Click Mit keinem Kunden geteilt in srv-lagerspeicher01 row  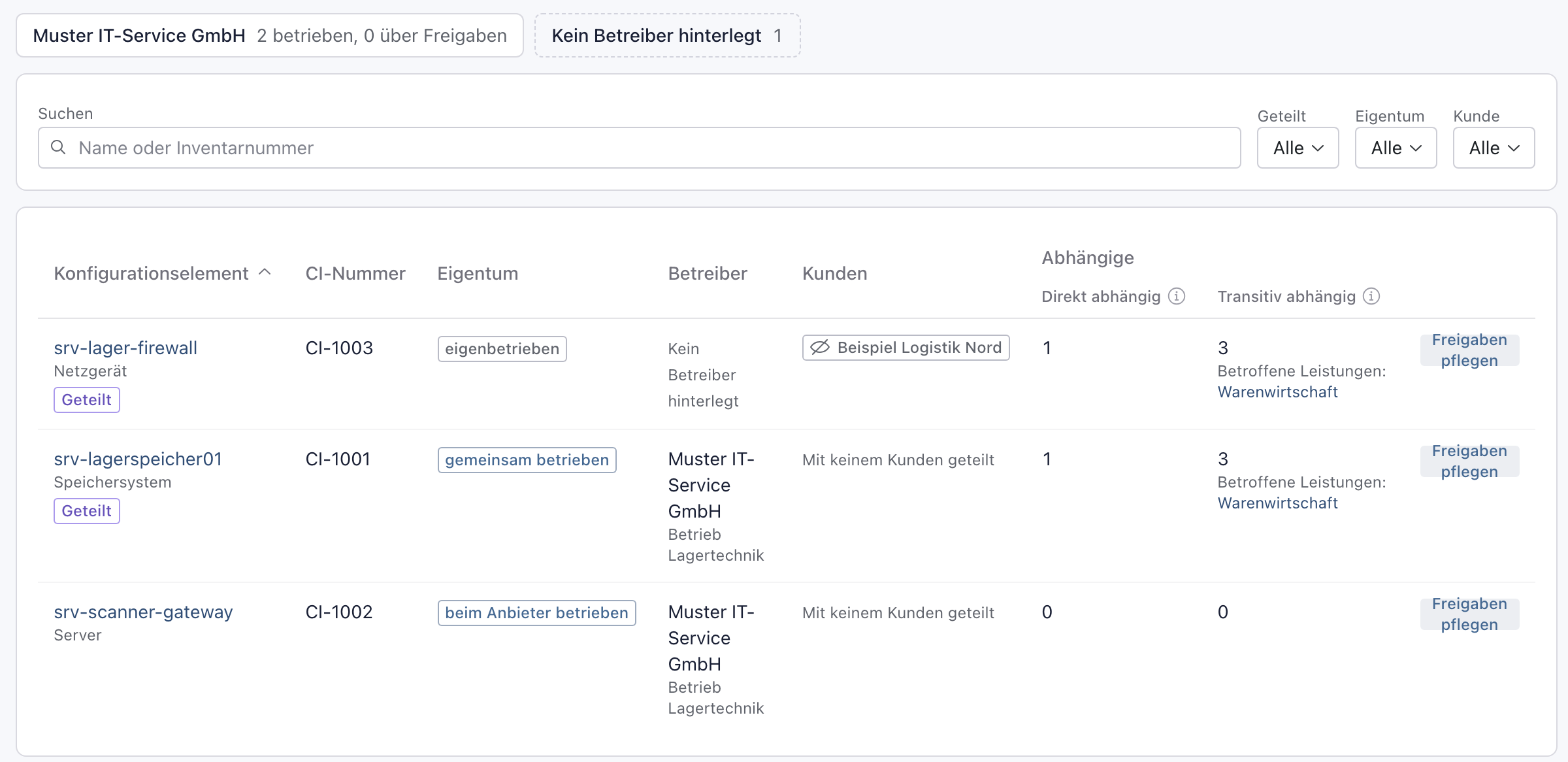click(x=898, y=459)
